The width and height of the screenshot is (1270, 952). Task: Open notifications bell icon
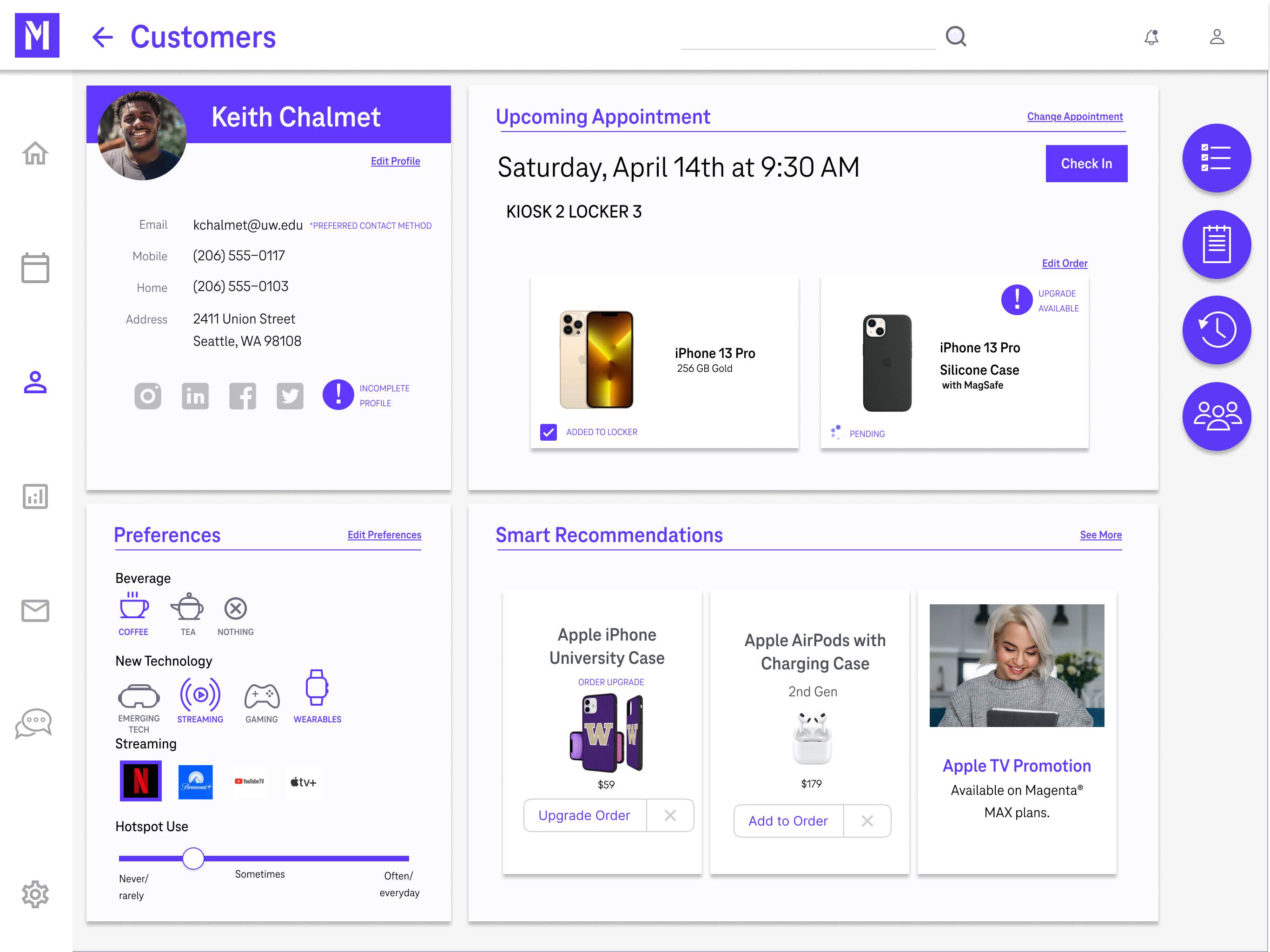1151,37
